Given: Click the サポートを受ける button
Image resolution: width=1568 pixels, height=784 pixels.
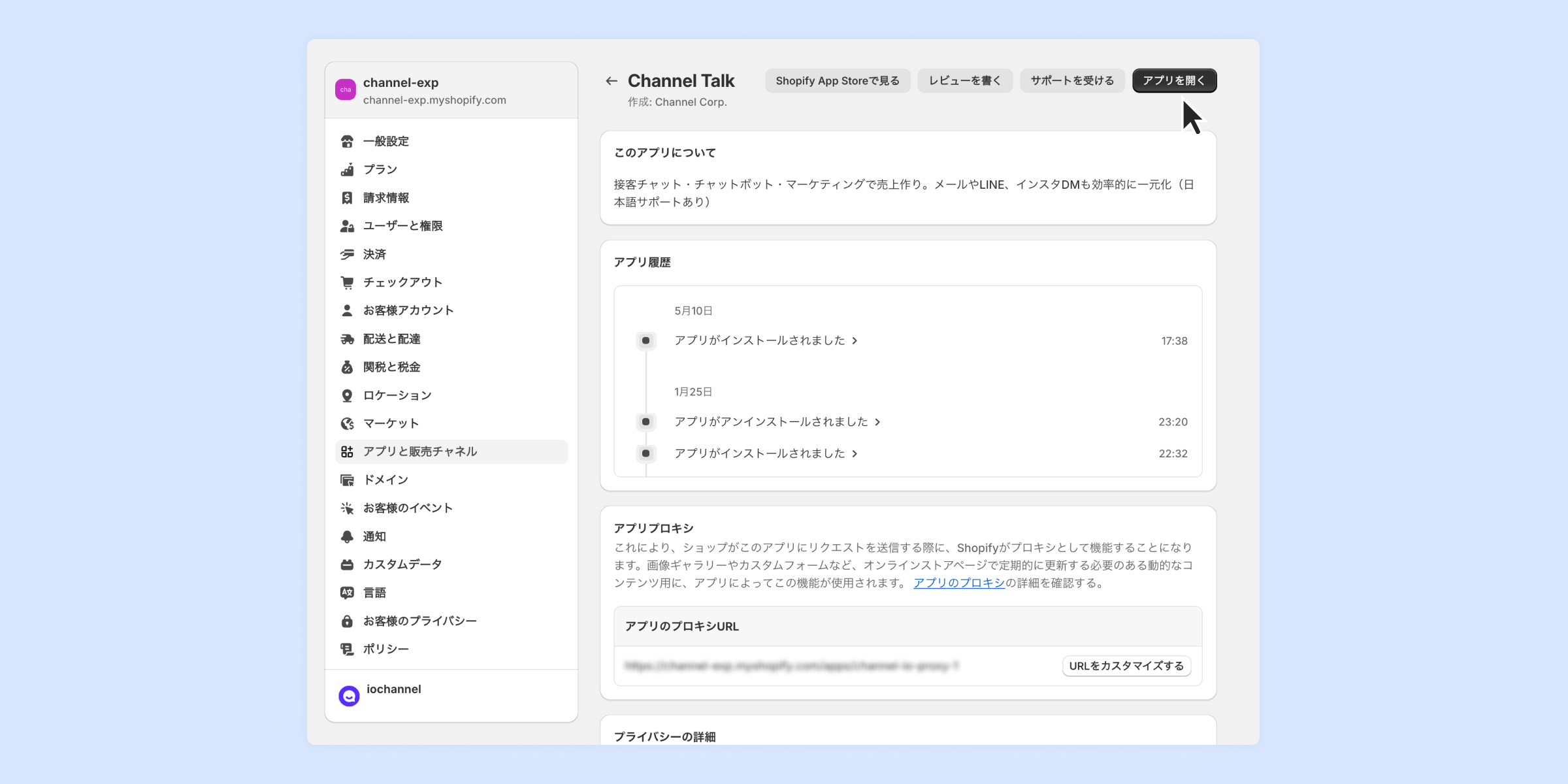Looking at the screenshot, I should (x=1072, y=80).
